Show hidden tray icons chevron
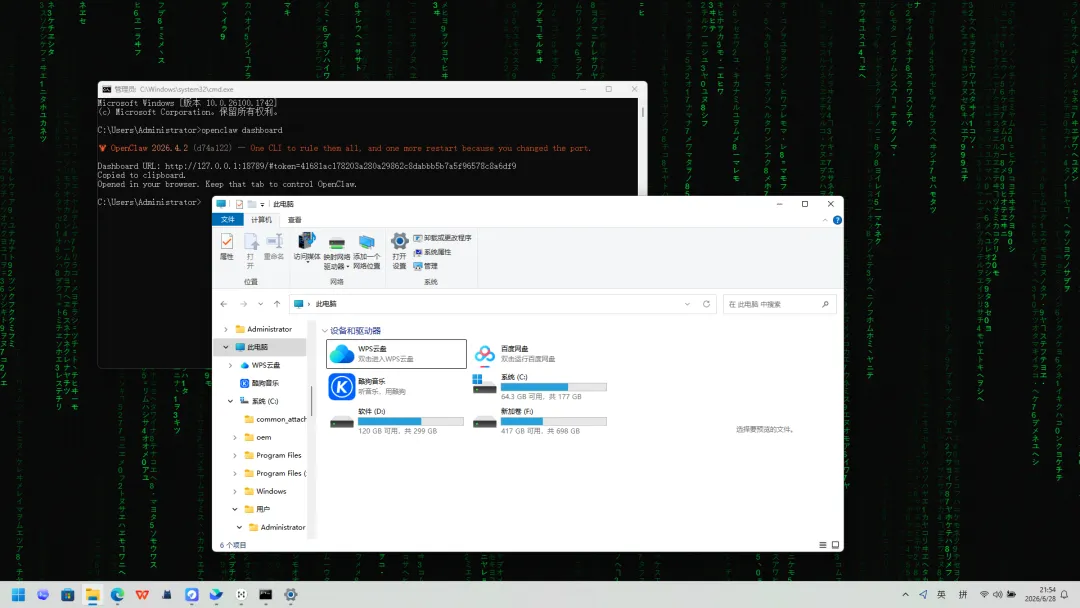Screen dimensions: 1080x608 pyautogui.click(x=905, y=595)
